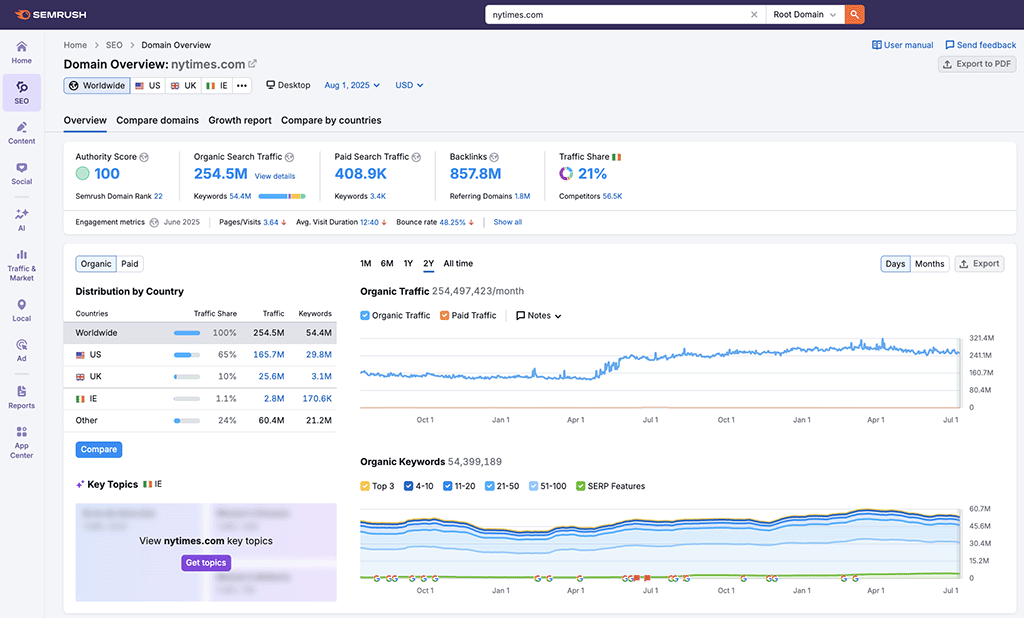The height and width of the screenshot is (618, 1024).
Task: Open the Content sidebar section
Action: 22,133
